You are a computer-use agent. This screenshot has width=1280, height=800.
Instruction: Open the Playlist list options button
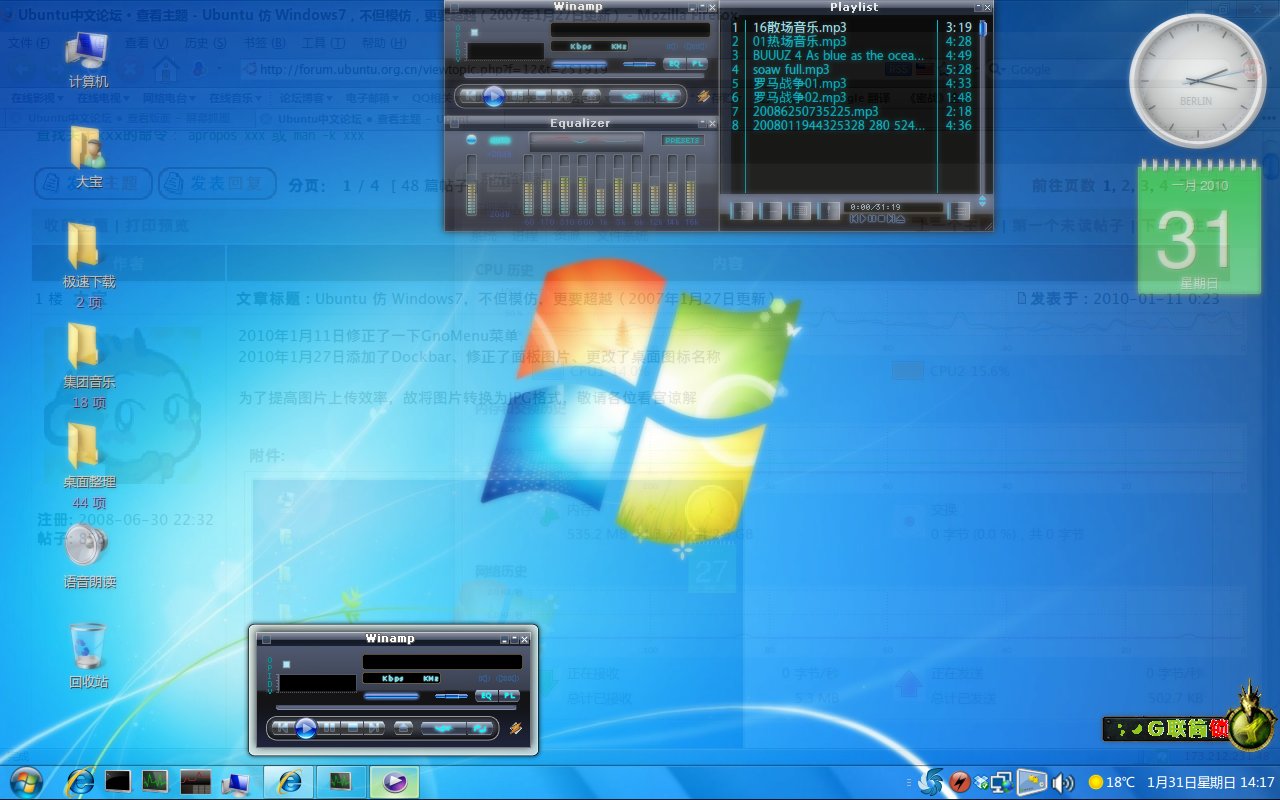pyautogui.click(x=959, y=210)
